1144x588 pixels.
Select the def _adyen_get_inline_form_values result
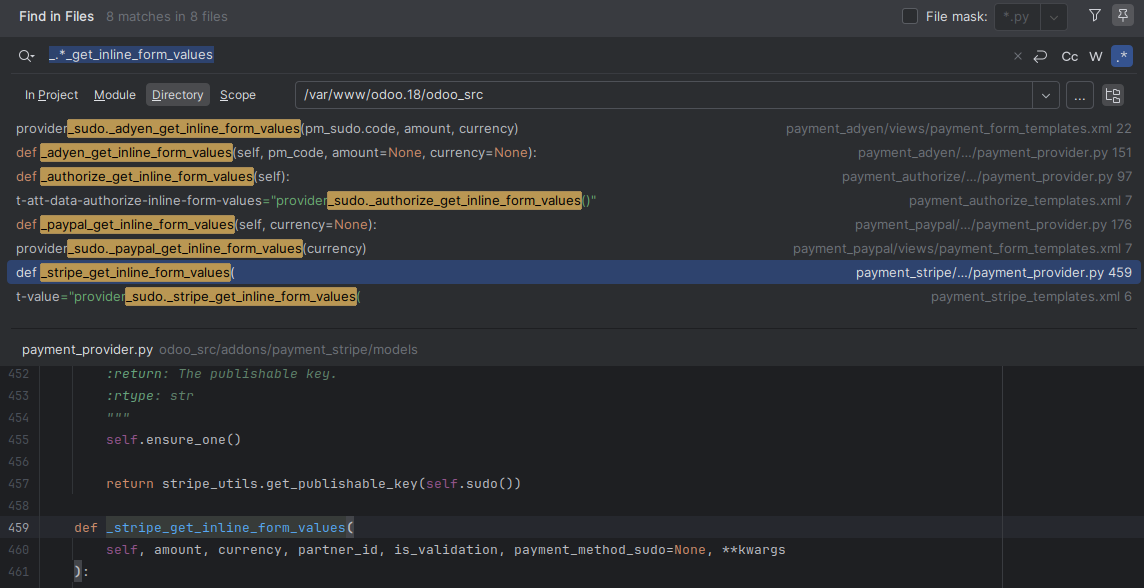coord(573,152)
